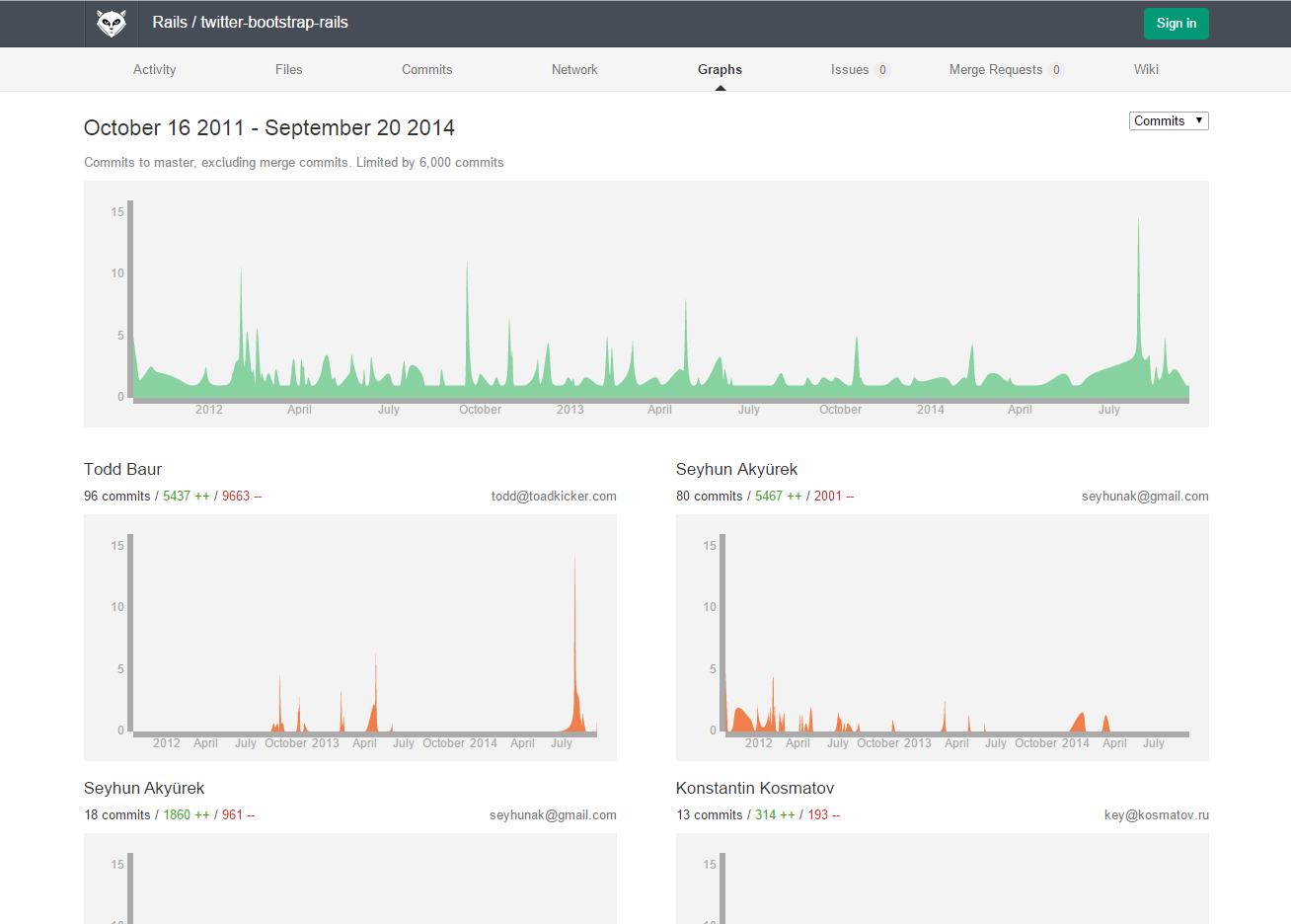Image resolution: width=1291 pixels, height=924 pixels.
Task: Click the '5467 ++' additions count
Action: pos(779,496)
